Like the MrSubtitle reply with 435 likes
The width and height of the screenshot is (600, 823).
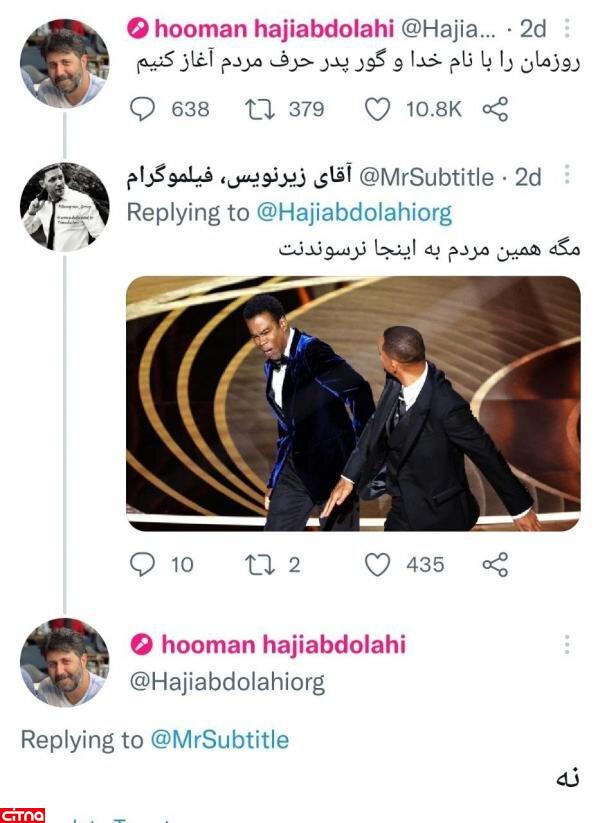[377, 565]
